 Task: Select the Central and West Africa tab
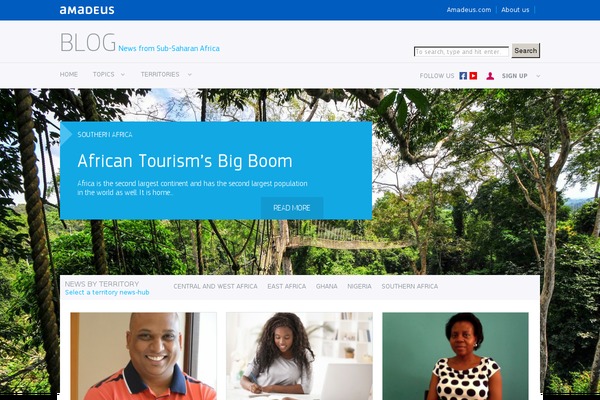(215, 286)
